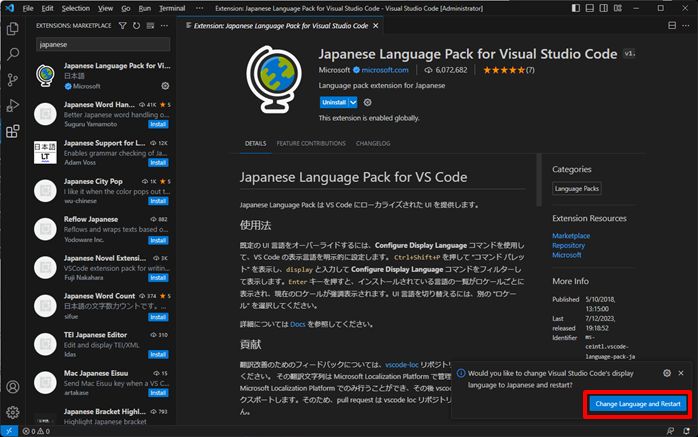698x437 pixels.
Task: Select the Details tab
Action: 256,143
